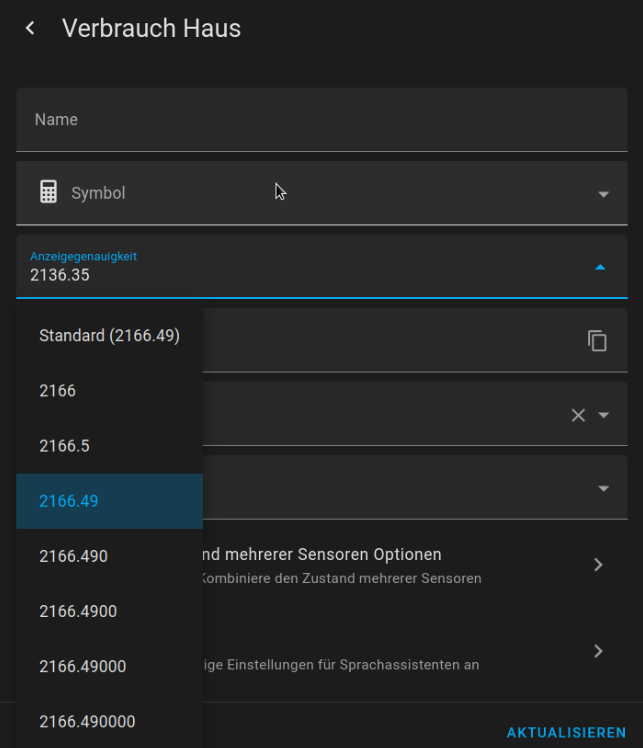
Task: Collapse the Anzeigegenauigkeit dropdown using its arrow
Action: coord(600,267)
